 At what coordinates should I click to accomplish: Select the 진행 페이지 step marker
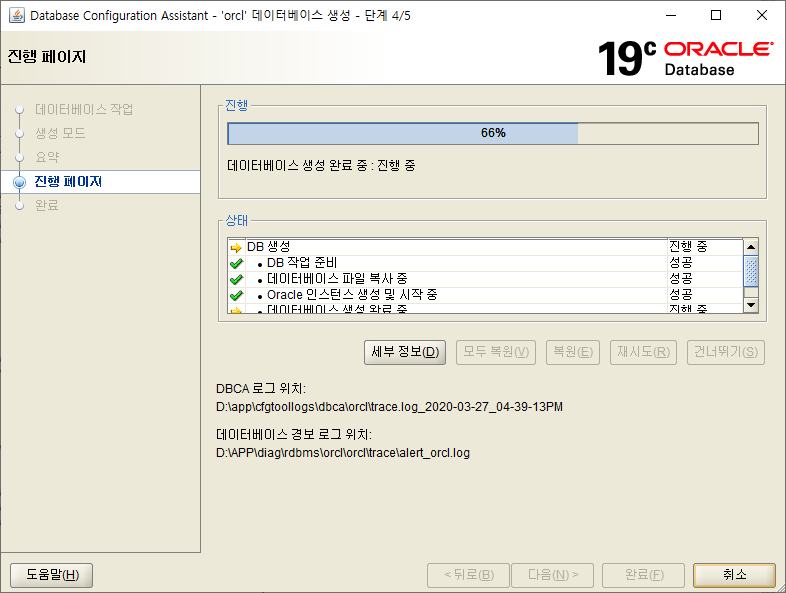click(x=20, y=182)
